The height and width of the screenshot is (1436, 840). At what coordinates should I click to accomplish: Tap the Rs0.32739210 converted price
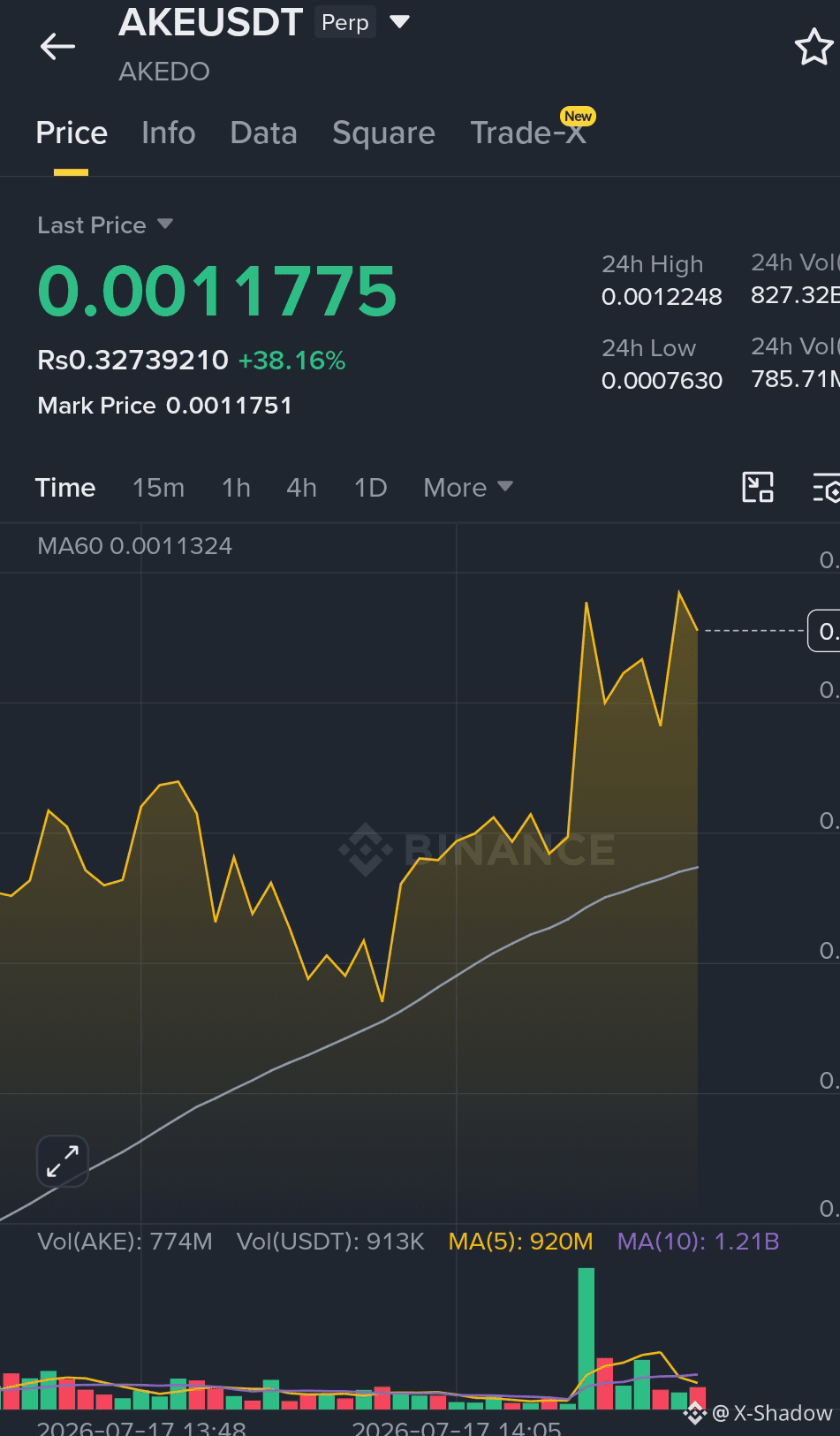click(x=132, y=360)
